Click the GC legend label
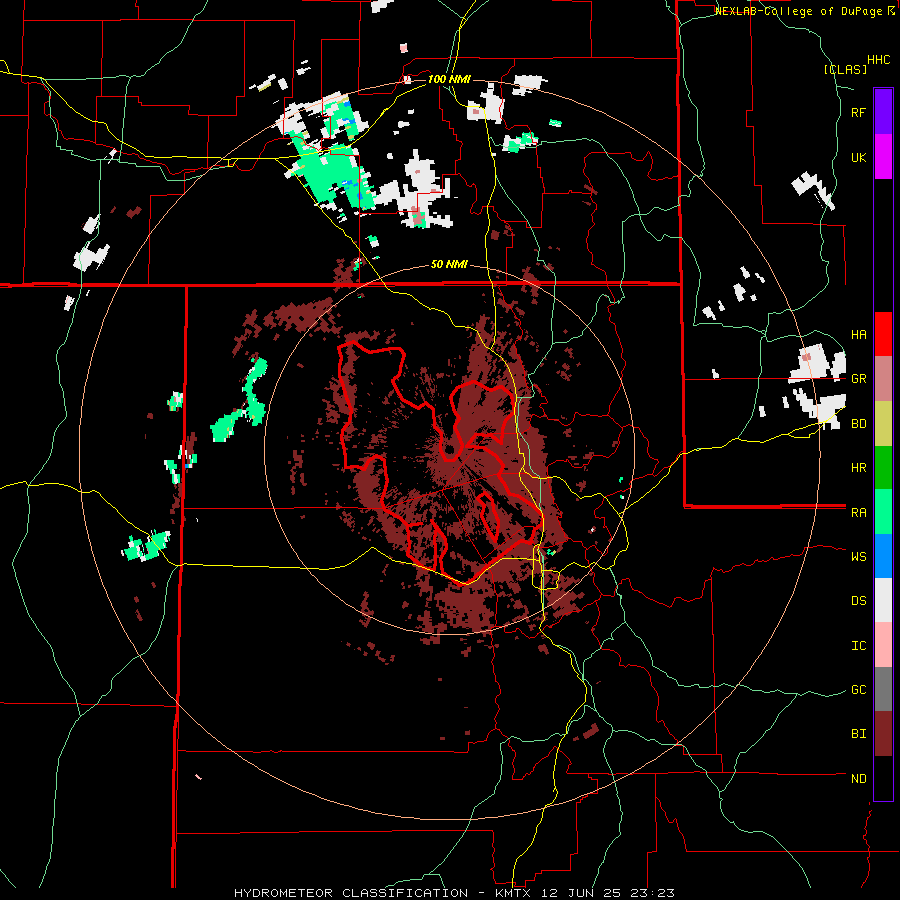Image resolution: width=900 pixels, height=900 pixels. click(858, 690)
